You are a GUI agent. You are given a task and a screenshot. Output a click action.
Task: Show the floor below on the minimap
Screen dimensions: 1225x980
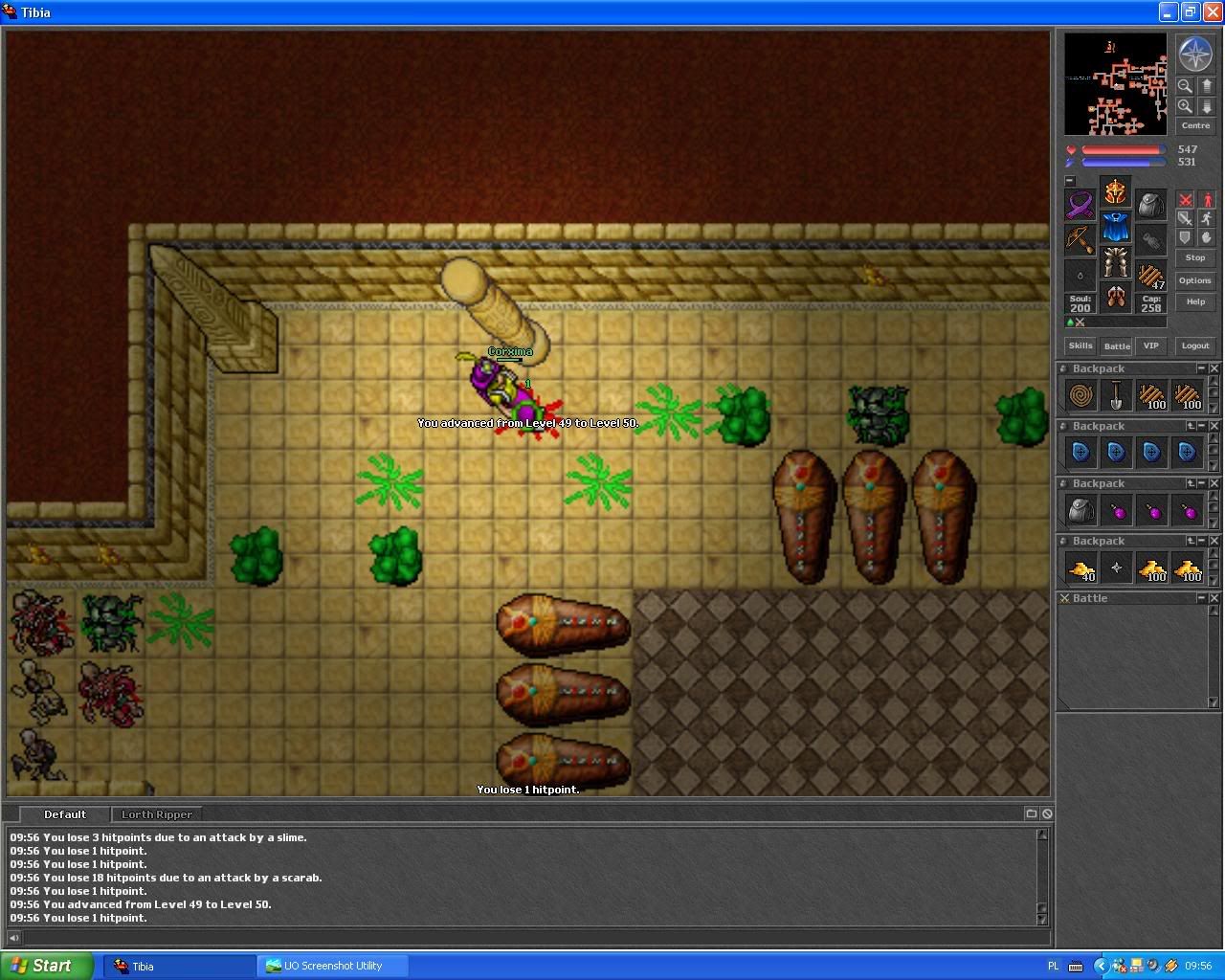pyautogui.click(x=1206, y=106)
